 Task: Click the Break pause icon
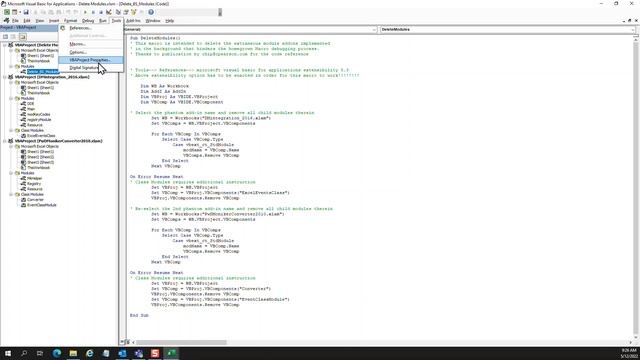coord(93,12)
